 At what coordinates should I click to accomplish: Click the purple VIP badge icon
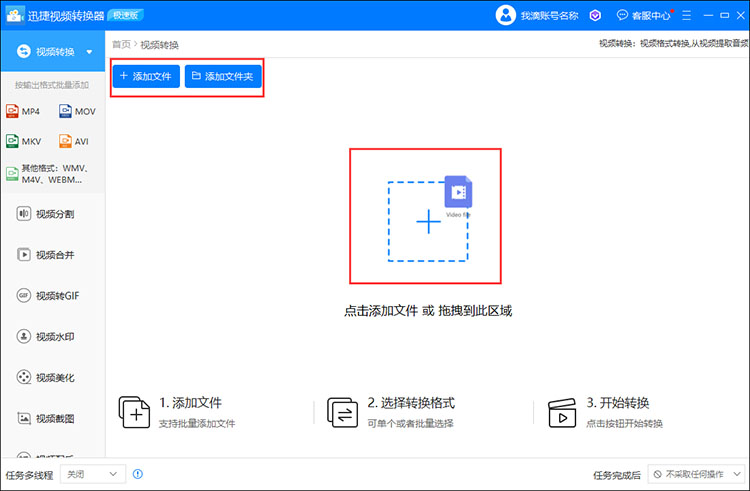595,16
